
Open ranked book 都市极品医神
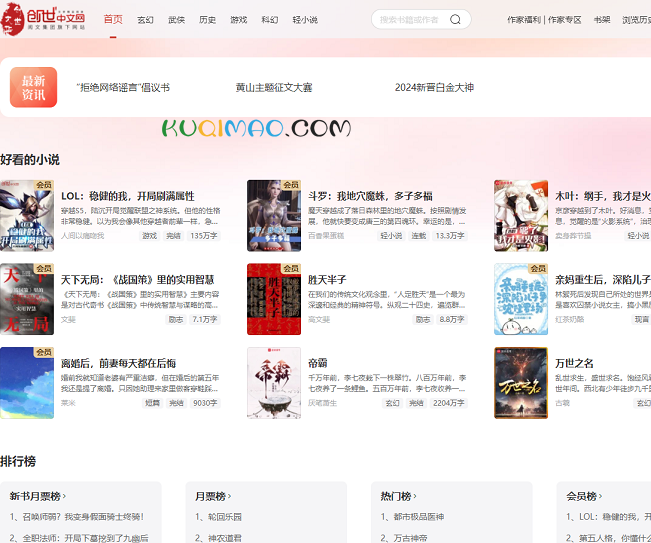(x=413, y=517)
